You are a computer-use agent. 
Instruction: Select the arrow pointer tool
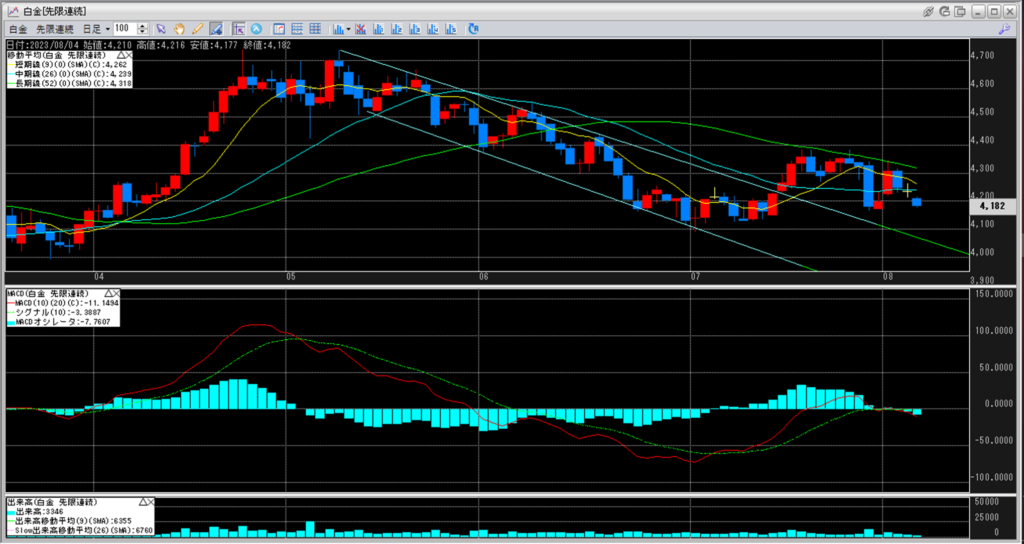point(161,29)
